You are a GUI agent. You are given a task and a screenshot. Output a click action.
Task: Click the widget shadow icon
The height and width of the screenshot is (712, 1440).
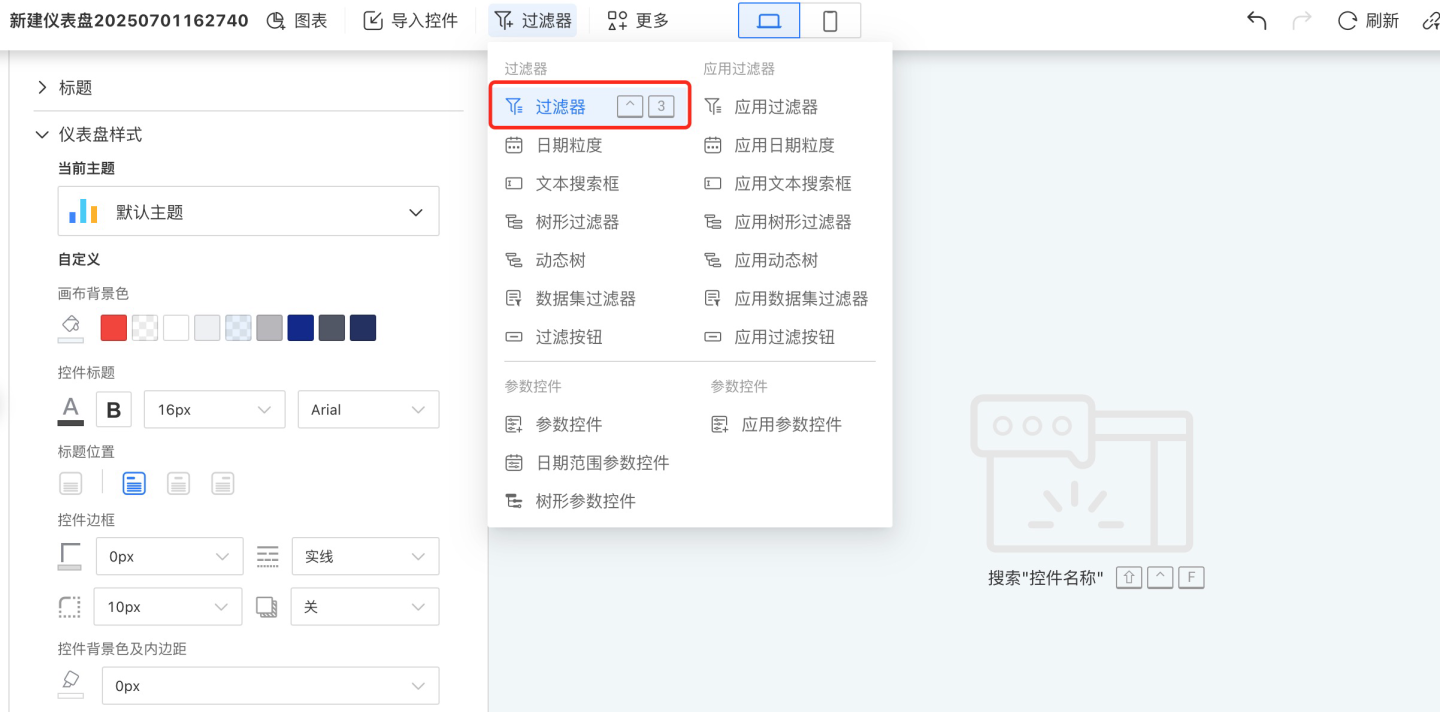[x=267, y=607]
